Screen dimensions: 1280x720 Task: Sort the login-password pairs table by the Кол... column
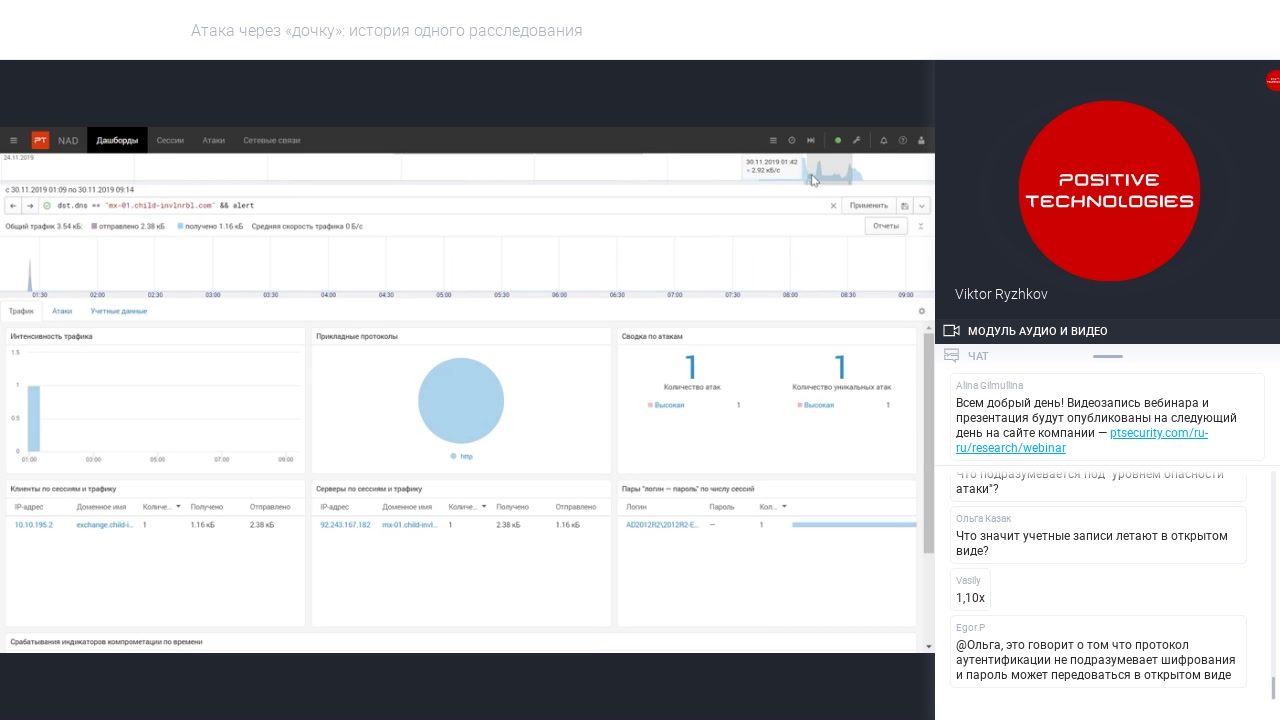pos(773,507)
